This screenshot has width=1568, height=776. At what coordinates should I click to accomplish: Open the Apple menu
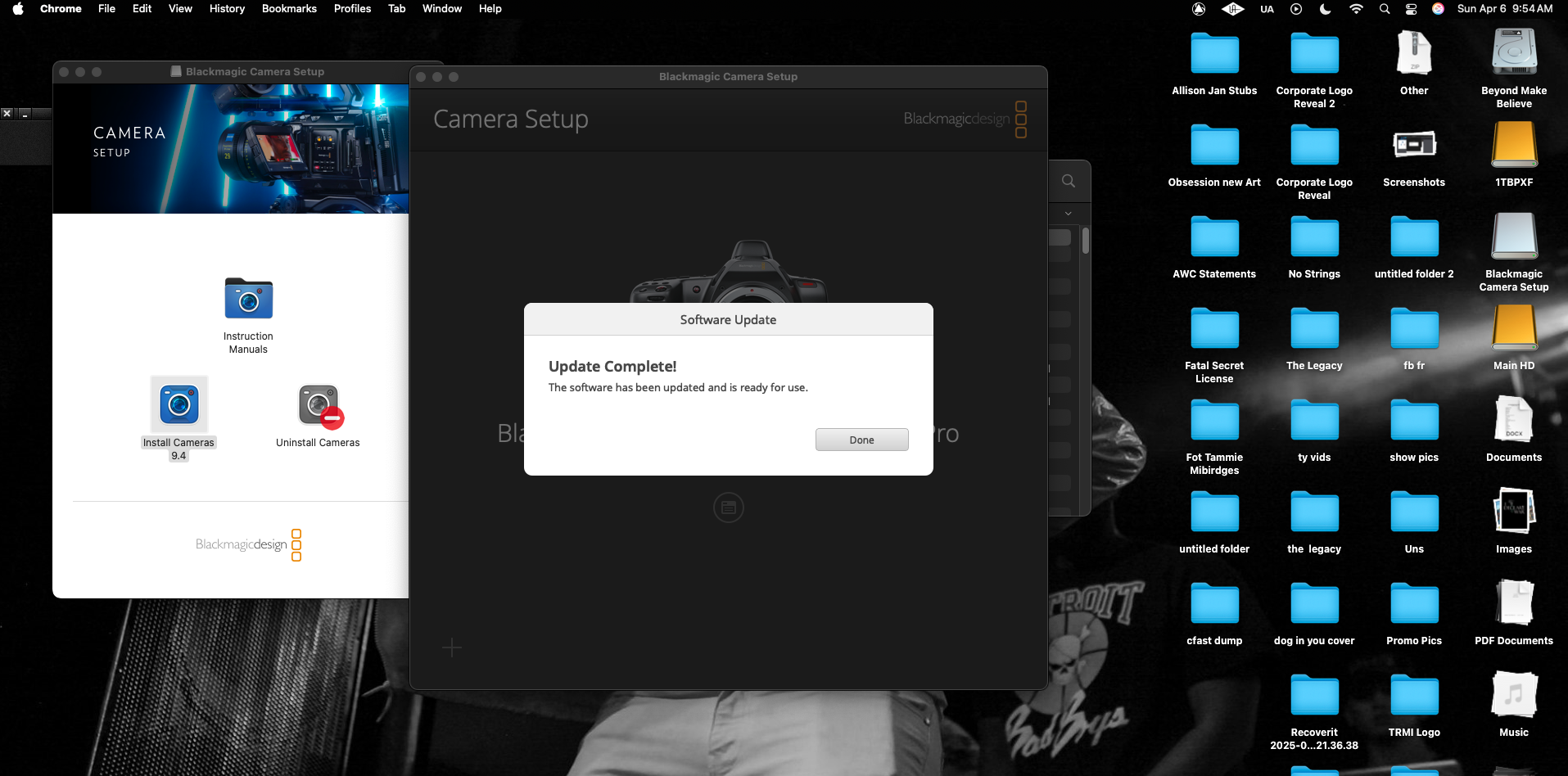click(x=18, y=8)
